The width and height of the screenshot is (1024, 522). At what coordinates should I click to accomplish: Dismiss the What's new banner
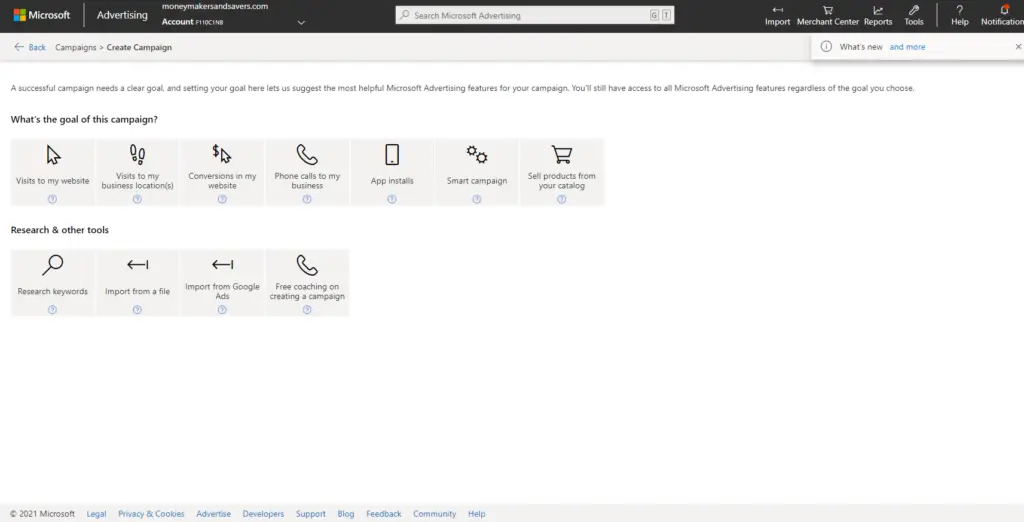point(1017,47)
